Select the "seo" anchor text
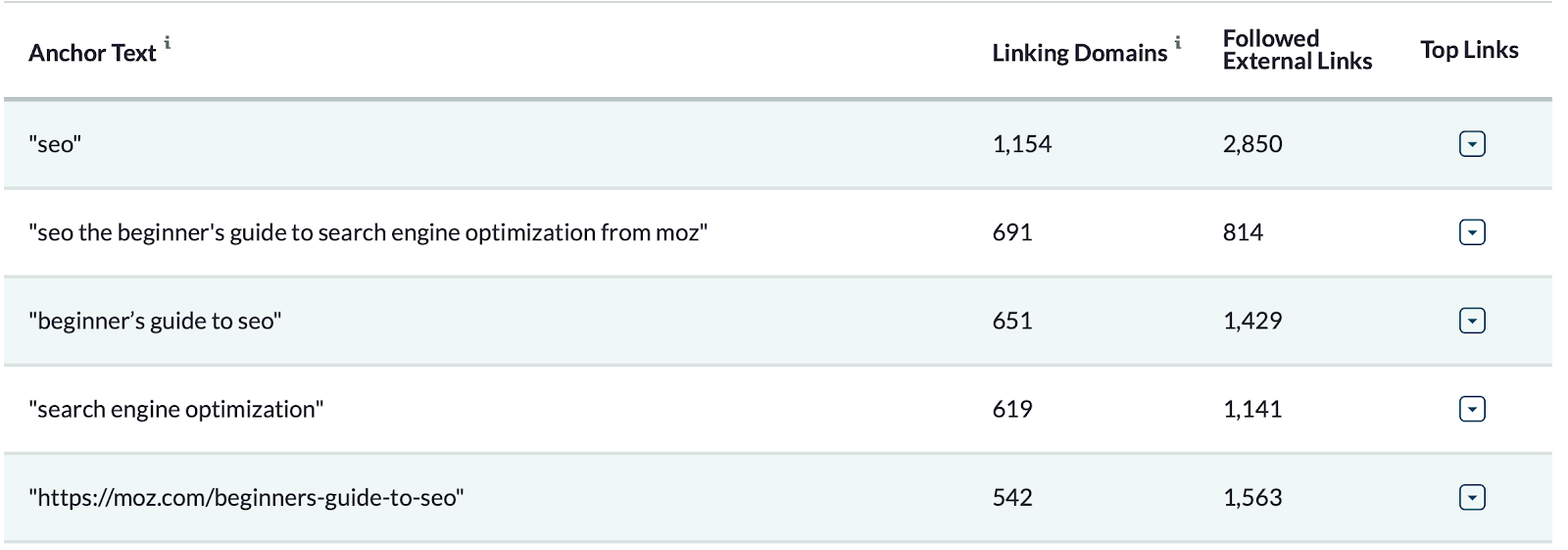The image size is (1568, 550). pyautogui.click(x=55, y=144)
